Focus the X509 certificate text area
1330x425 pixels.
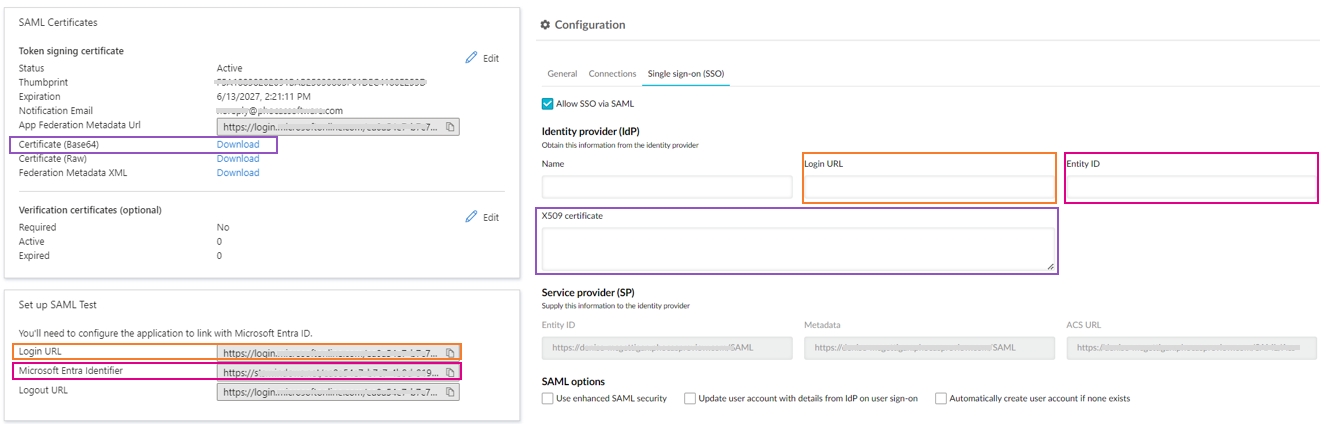[x=797, y=248]
